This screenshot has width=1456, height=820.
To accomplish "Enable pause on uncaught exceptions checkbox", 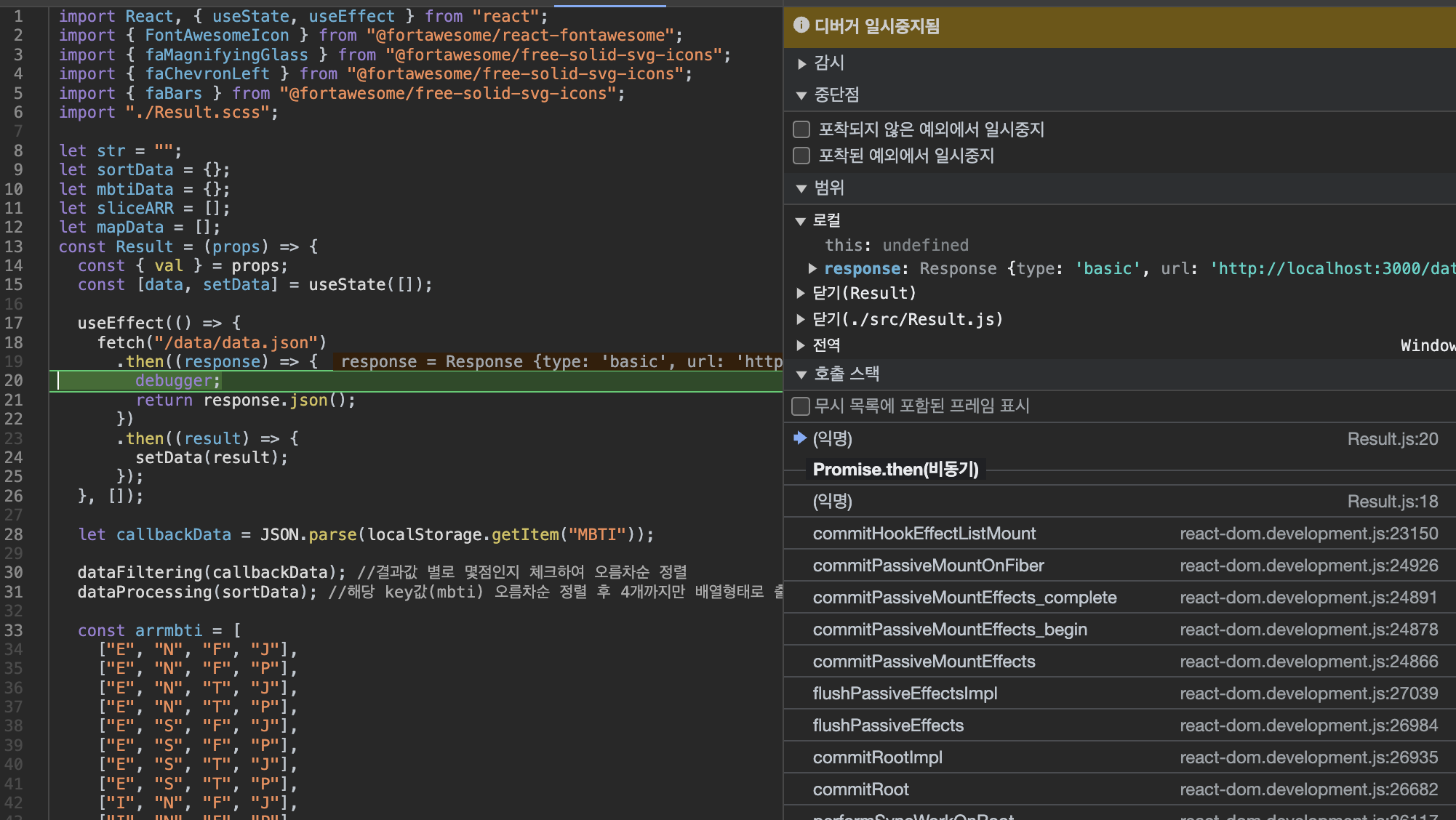I will [801, 129].
